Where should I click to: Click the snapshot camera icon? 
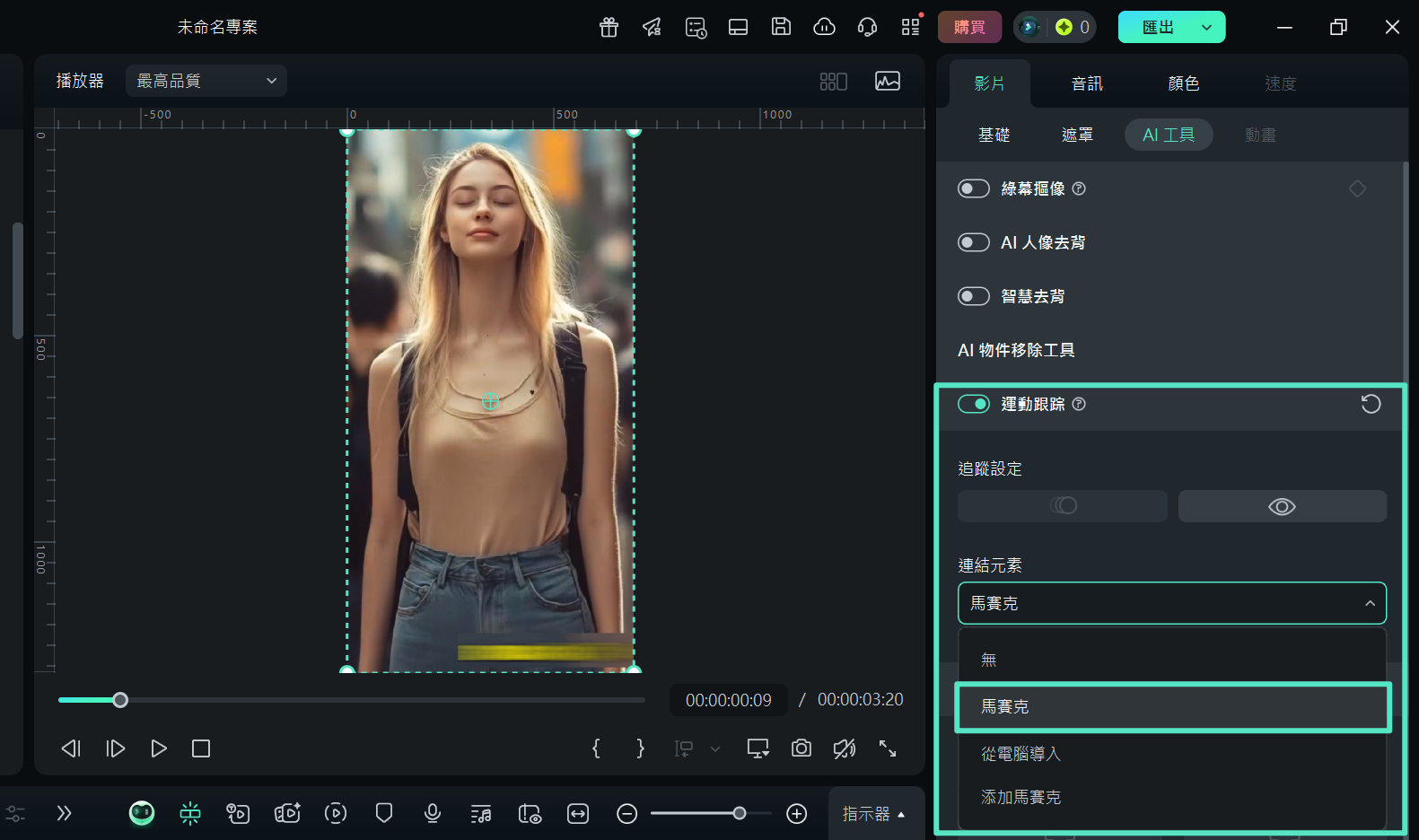click(x=801, y=748)
